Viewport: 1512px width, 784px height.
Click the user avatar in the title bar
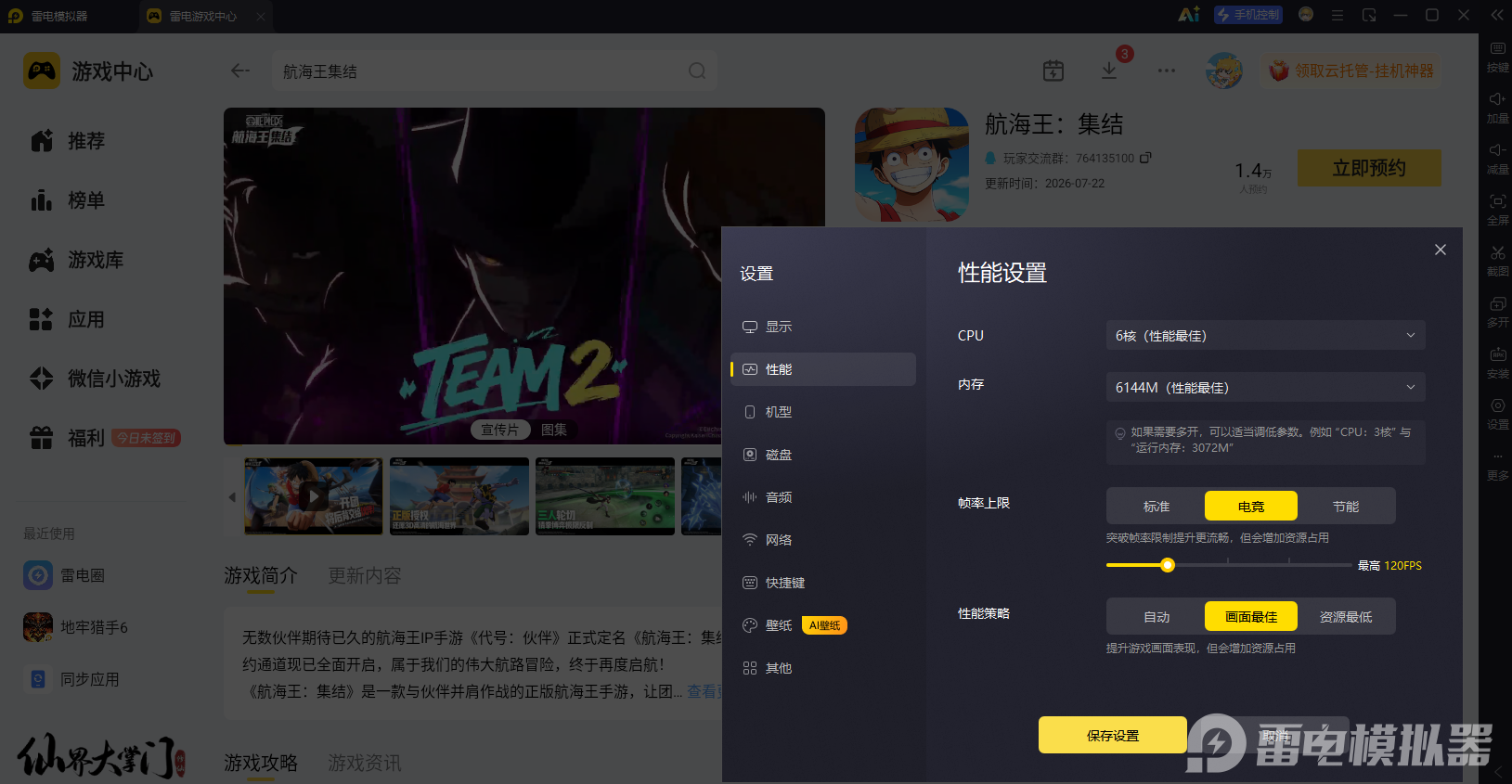pos(1306,15)
